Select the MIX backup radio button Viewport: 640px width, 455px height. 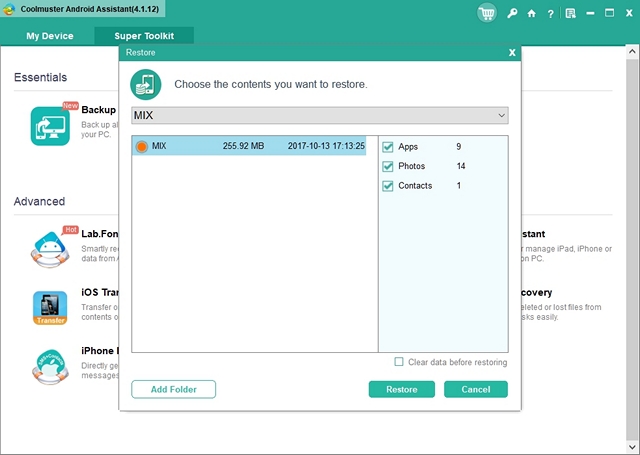click(x=142, y=147)
